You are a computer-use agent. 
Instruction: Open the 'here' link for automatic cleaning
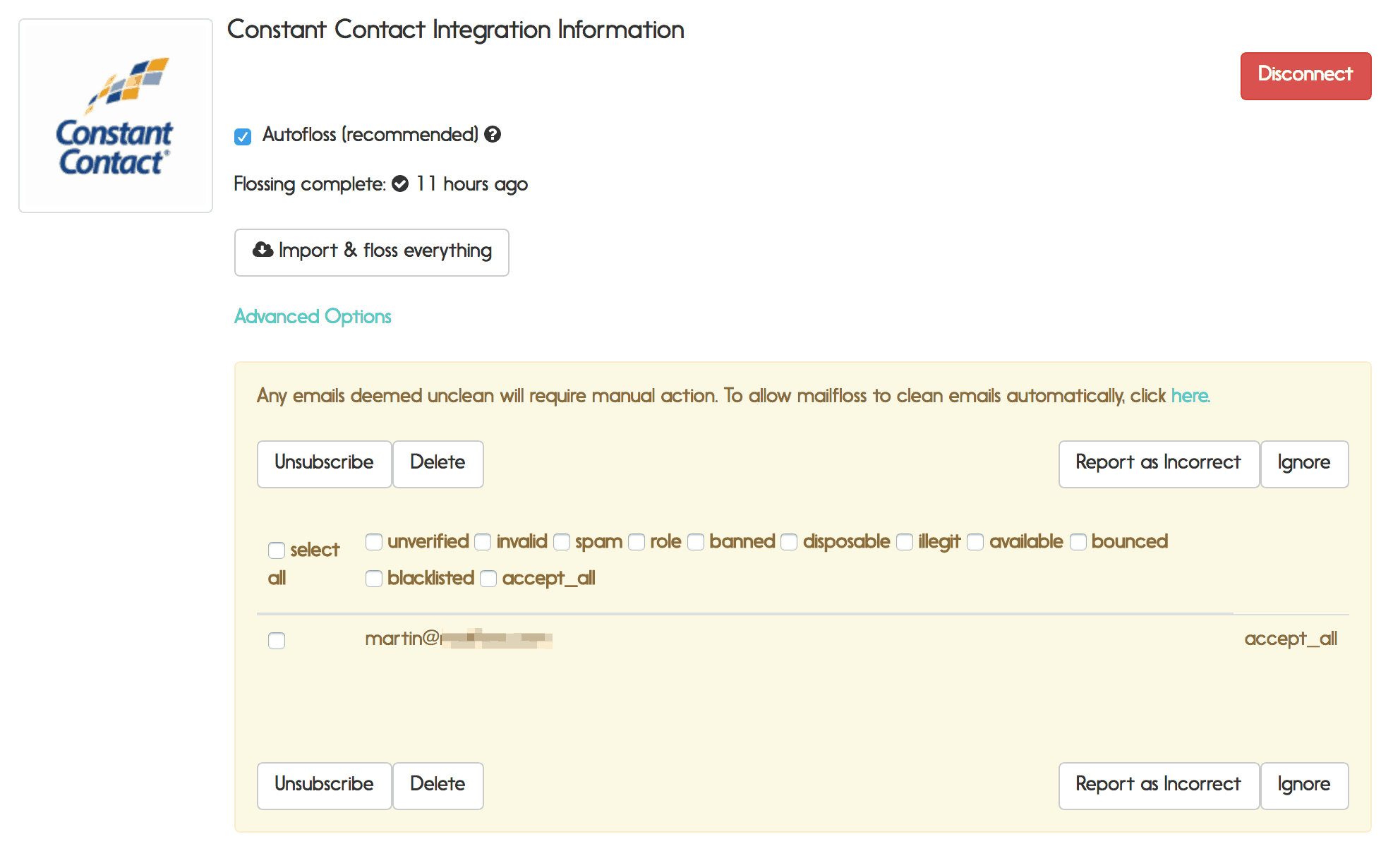1190,395
